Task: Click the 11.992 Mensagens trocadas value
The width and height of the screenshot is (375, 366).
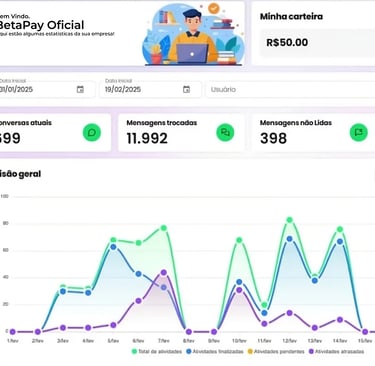Action: [147, 138]
